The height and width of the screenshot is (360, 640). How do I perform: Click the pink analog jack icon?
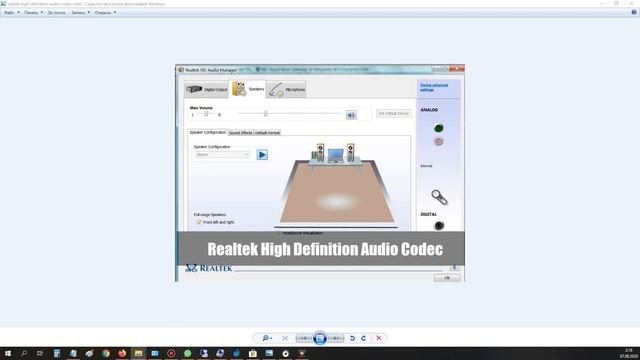pyautogui.click(x=439, y=142)
